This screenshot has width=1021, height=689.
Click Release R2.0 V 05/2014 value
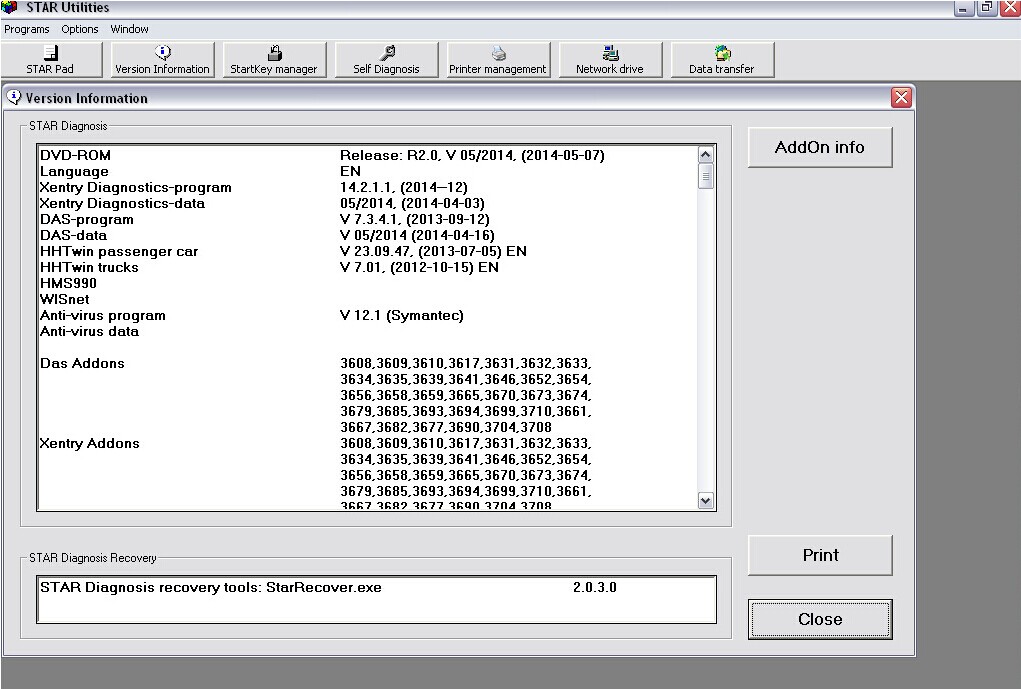pos(472,155)
